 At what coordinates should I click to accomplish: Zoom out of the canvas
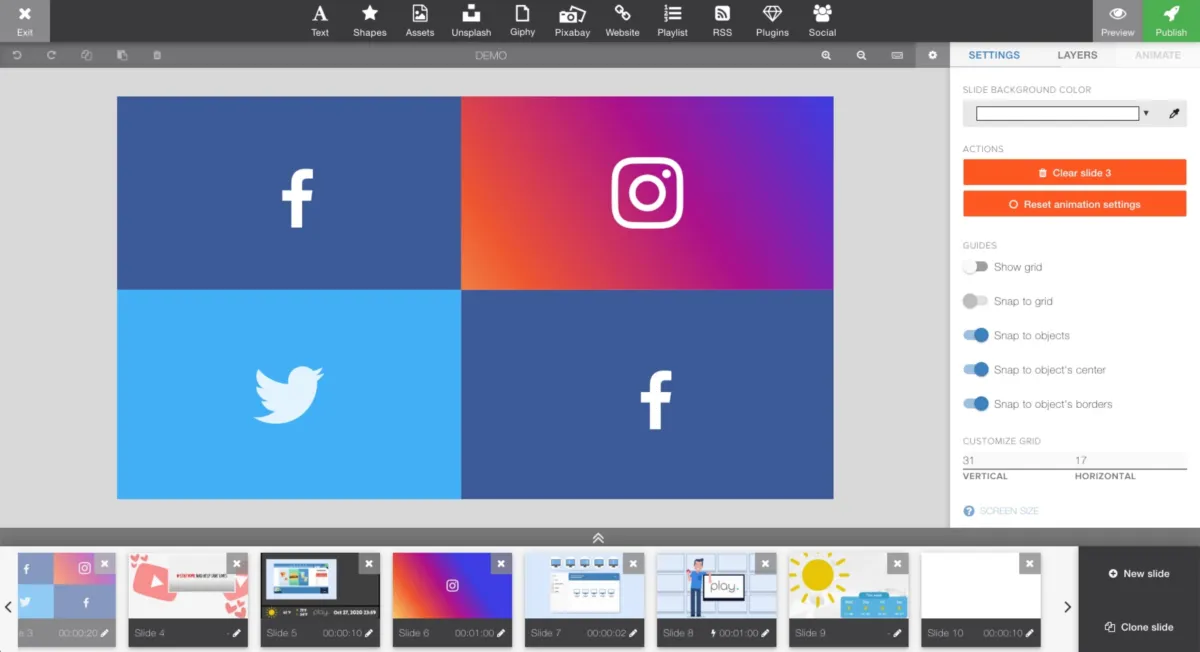(x=861, y=55)
